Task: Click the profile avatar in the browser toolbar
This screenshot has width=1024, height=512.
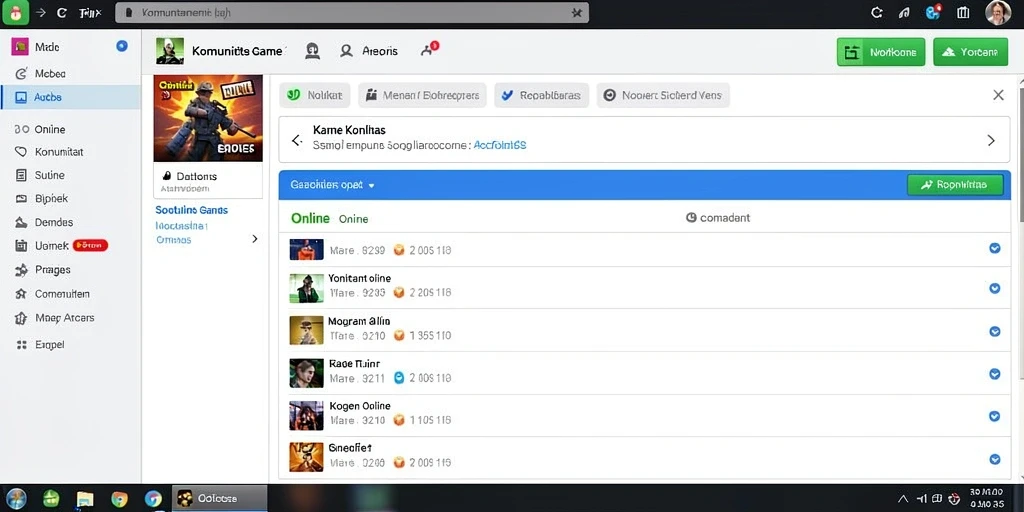Action: (997, 12)
